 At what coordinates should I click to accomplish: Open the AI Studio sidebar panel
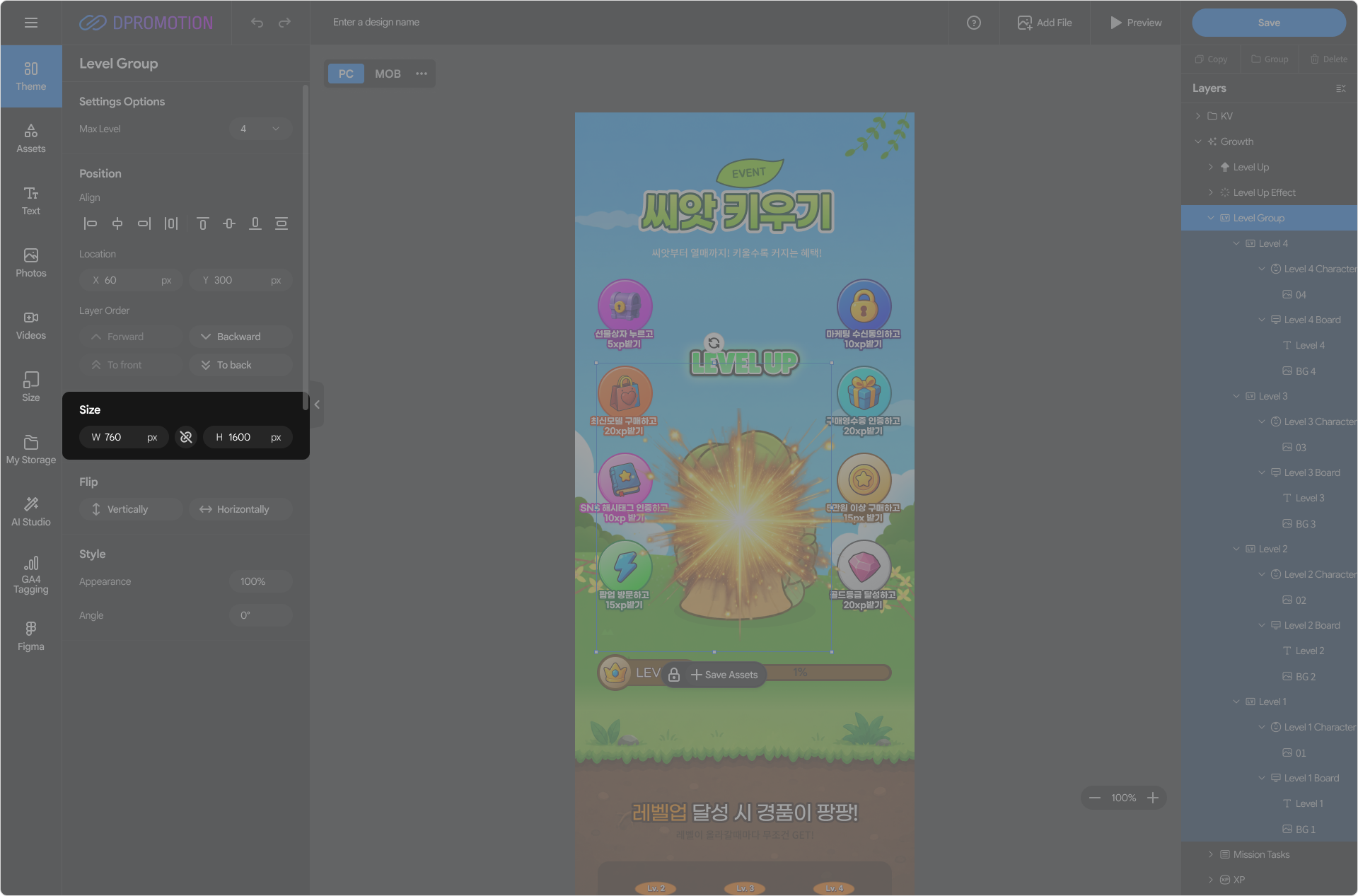(x=31, y=512)
